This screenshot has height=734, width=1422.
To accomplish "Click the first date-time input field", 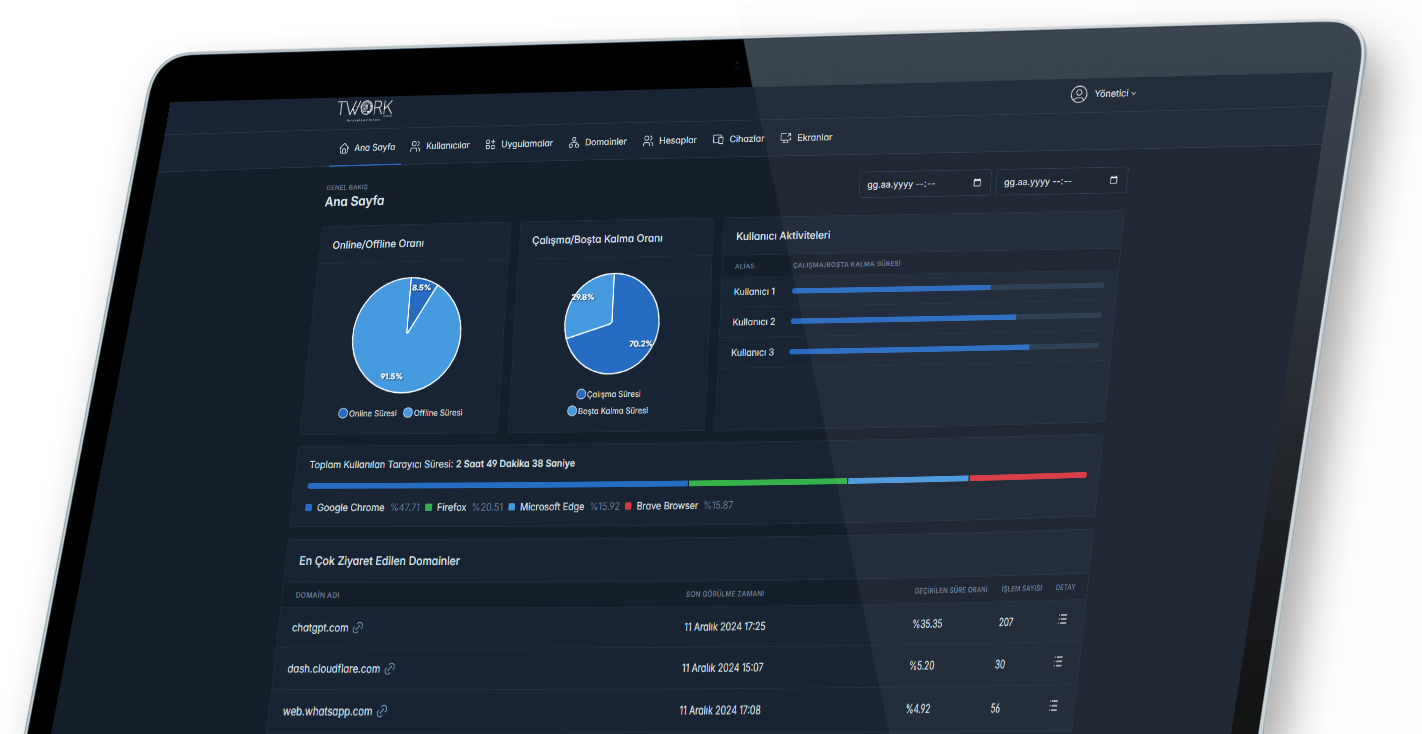I will point(910,184).
